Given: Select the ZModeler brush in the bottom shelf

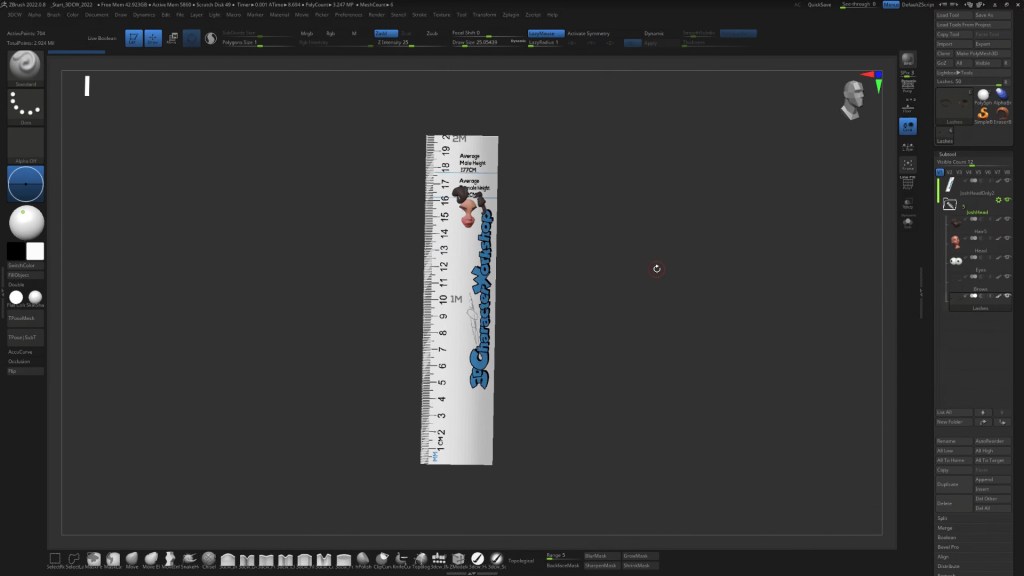Looking at the screenshot, I should pyautogui.click(x=458, y=559).
